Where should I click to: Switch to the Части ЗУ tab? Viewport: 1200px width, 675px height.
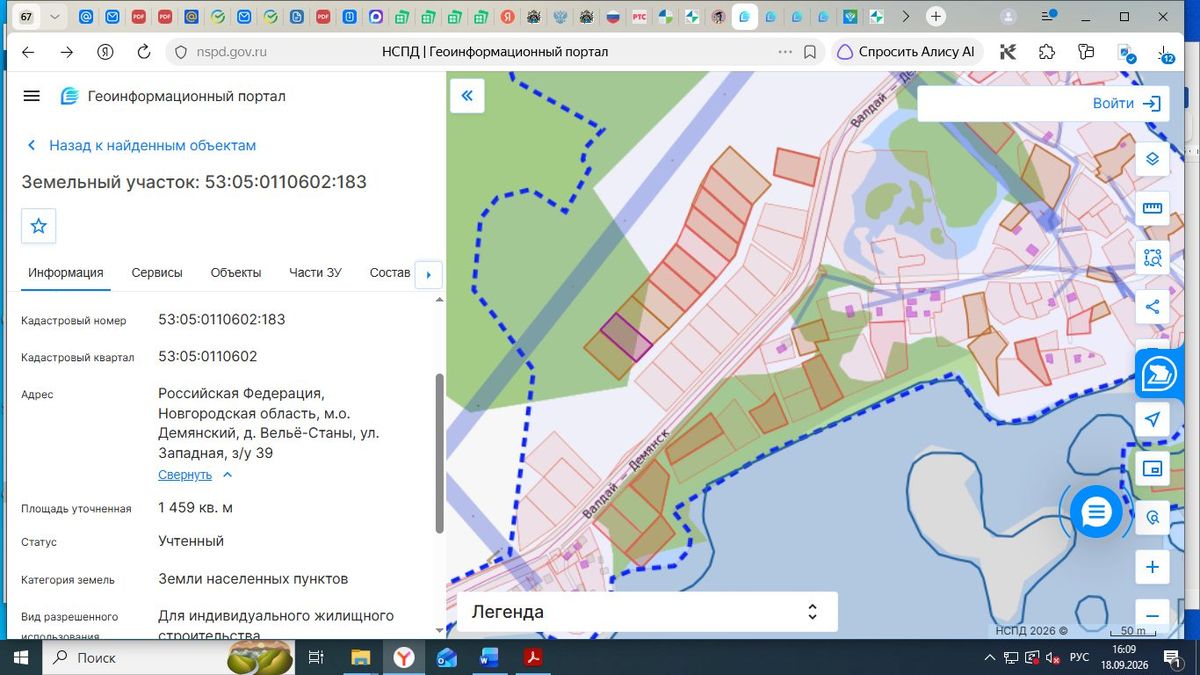point(315,273)
